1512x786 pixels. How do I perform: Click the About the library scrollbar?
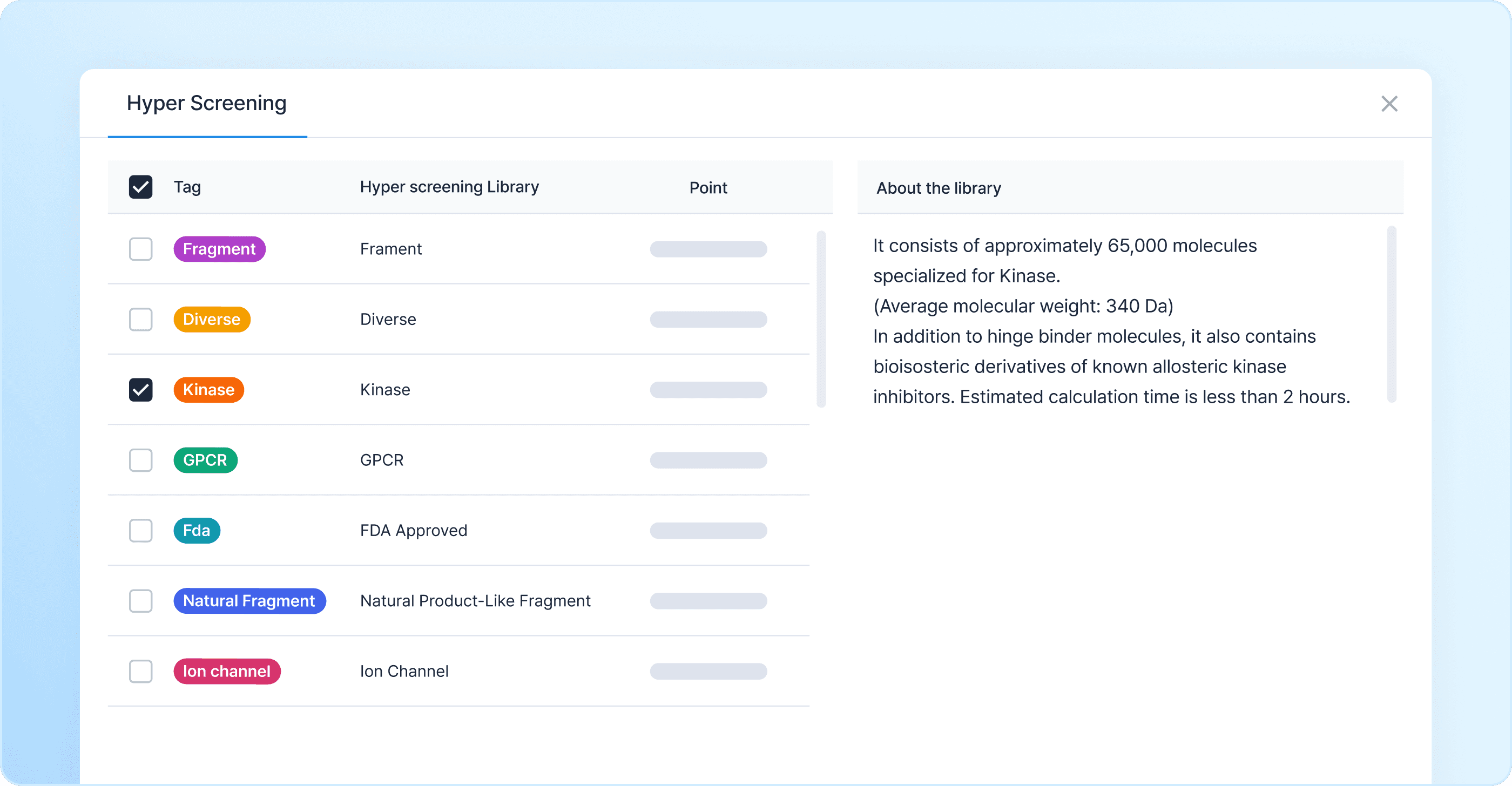point(1391,314)
